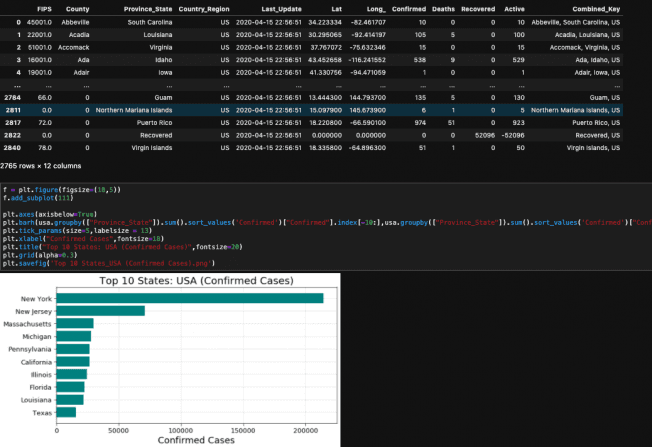Click the Combined_Key column header

596,9
